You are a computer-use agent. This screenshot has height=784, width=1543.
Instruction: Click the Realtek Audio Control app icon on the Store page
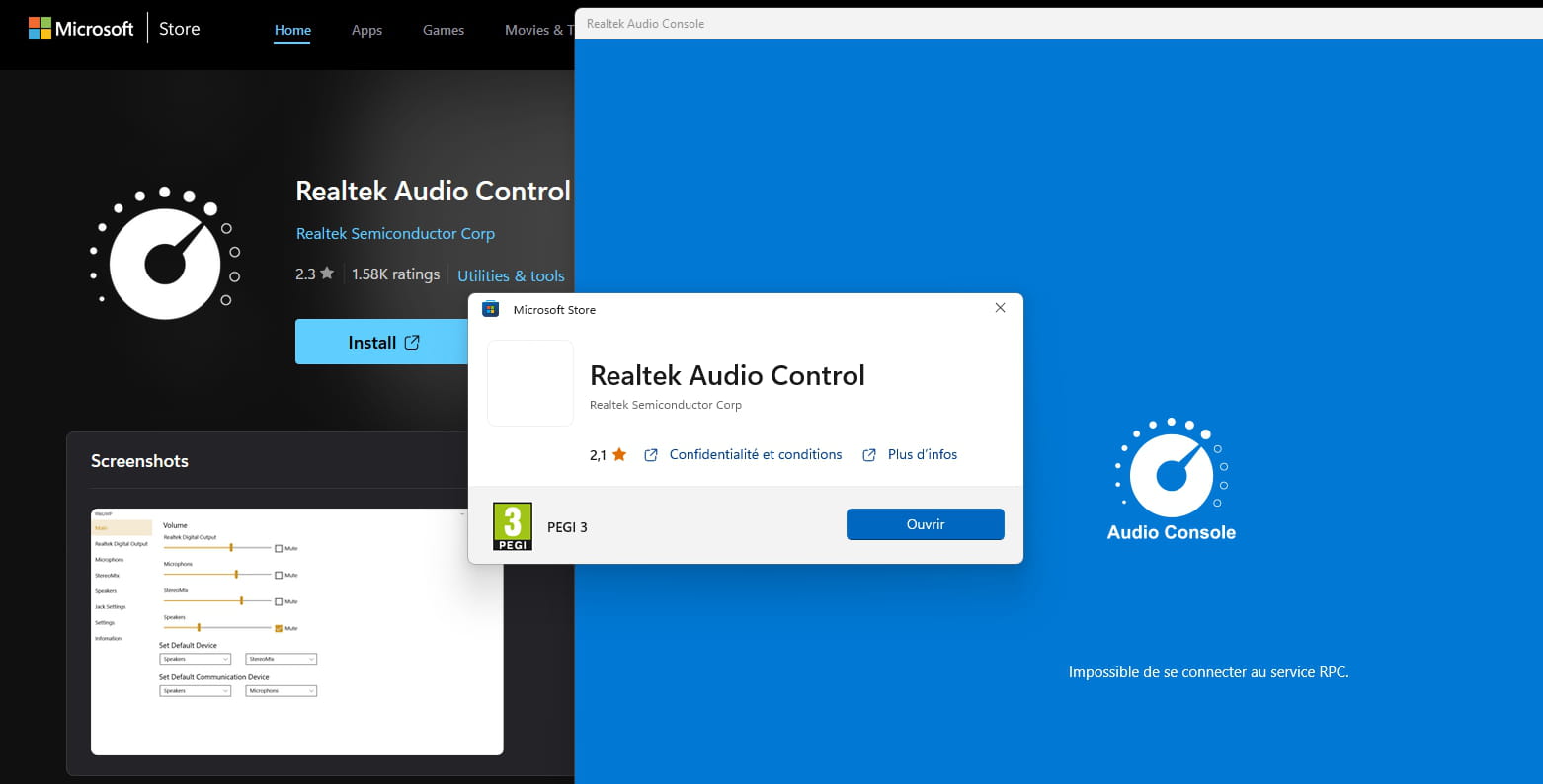tap(165, 254)
